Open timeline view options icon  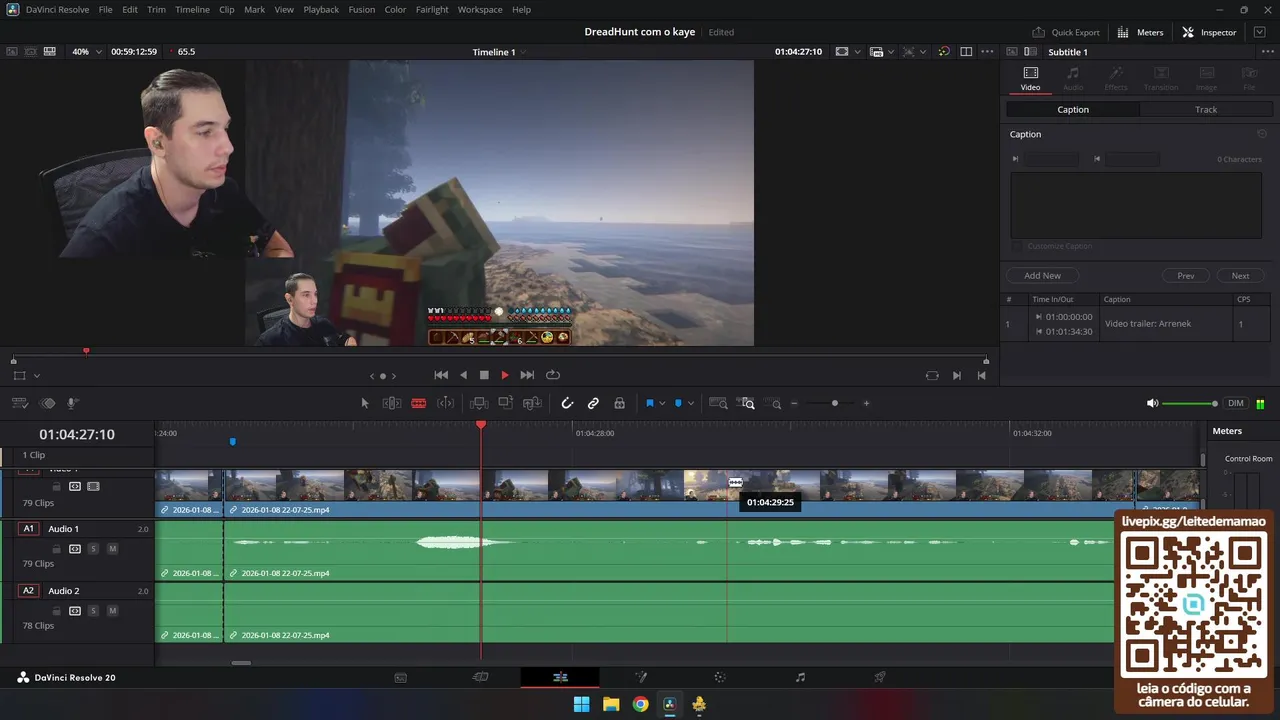tap(19, 403)
